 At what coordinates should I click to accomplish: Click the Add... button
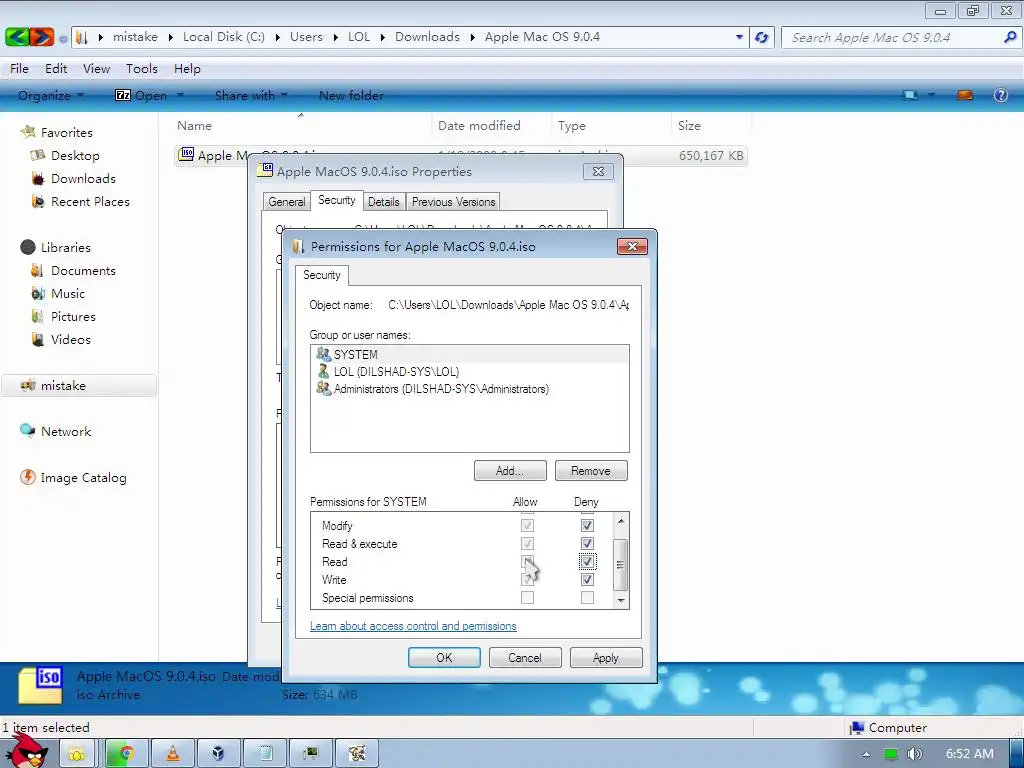coord(510,471)
